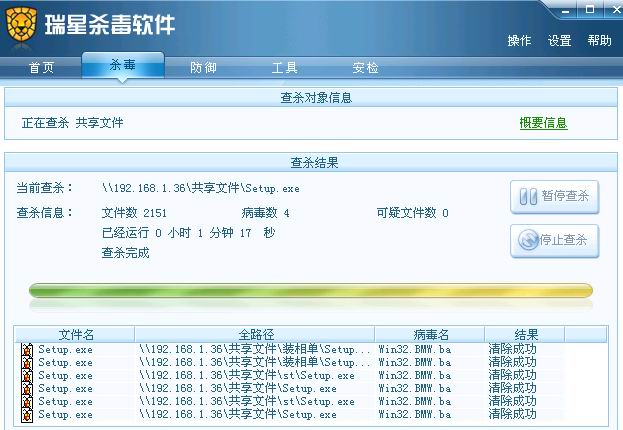Click the Rising lion shield logo

pyautogui.click(x=21, y=25)
